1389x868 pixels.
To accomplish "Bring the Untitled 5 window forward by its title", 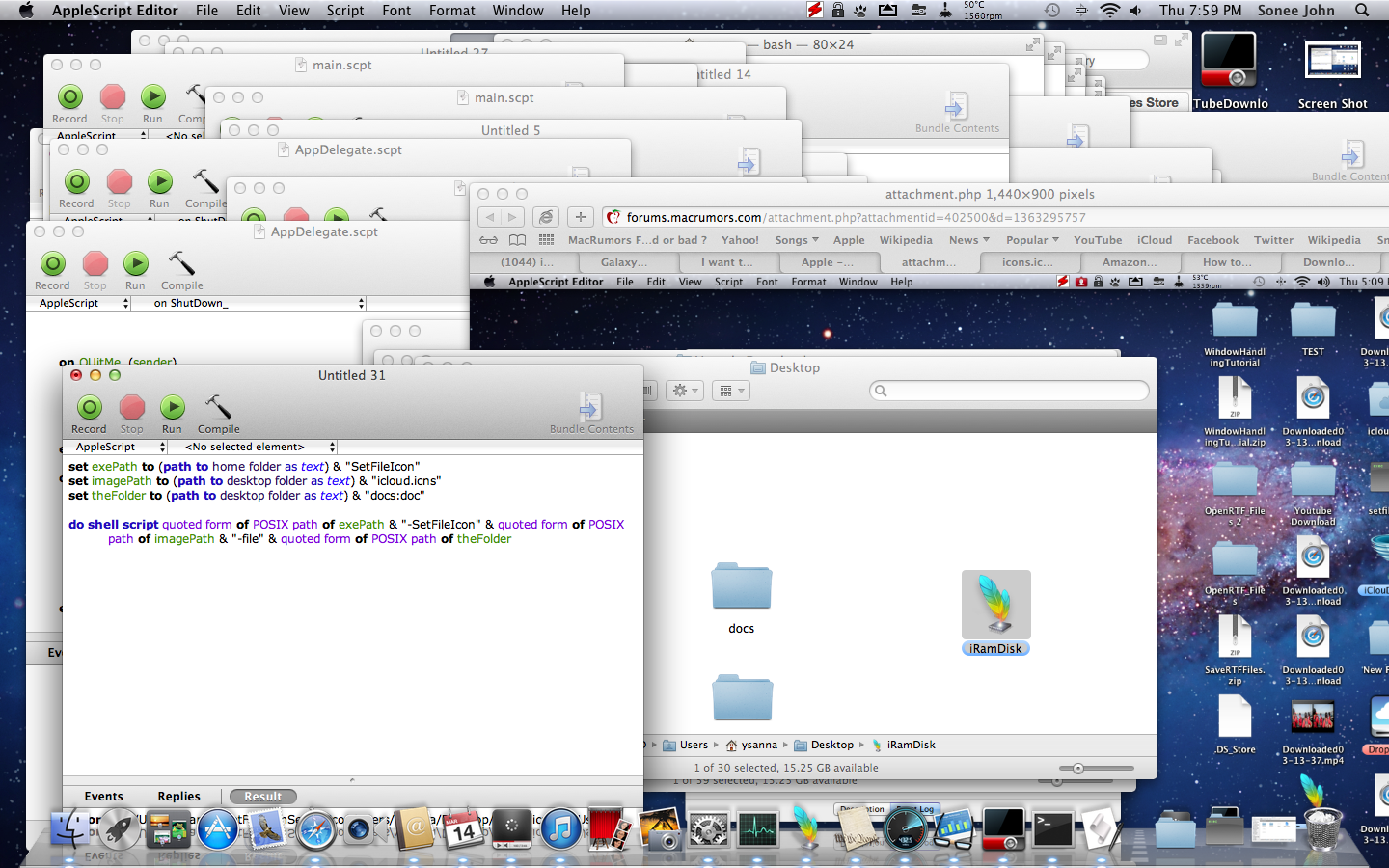I will (x=510, y=130).
